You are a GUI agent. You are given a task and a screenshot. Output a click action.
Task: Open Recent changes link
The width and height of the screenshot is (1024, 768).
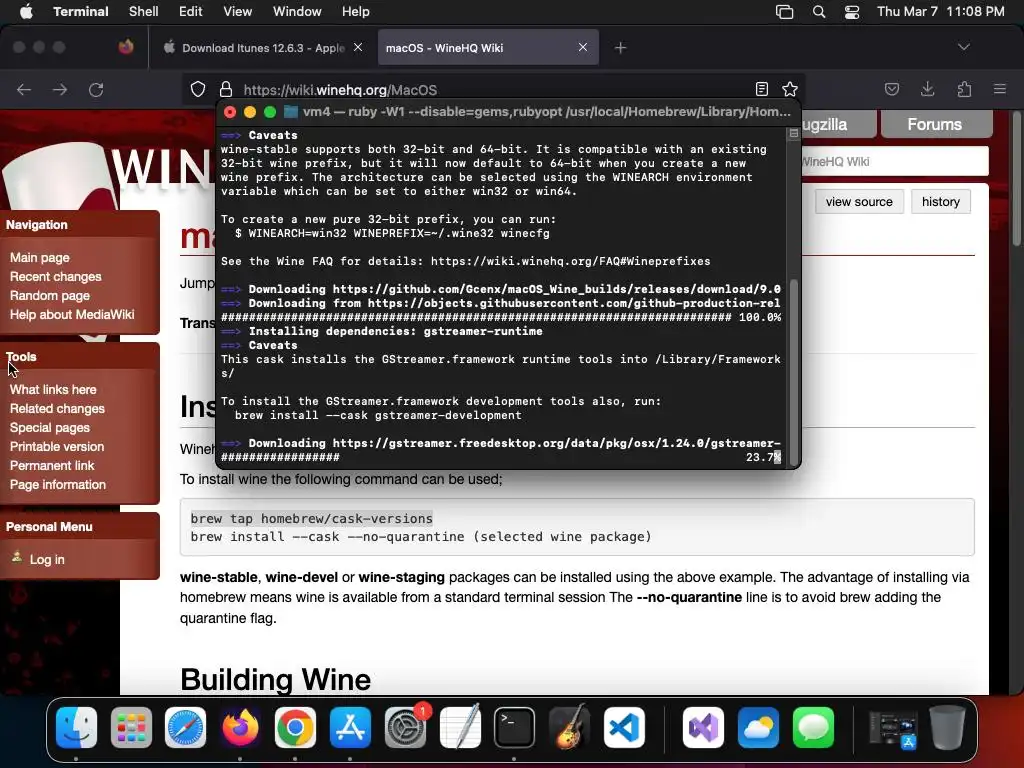coord(56,277)
